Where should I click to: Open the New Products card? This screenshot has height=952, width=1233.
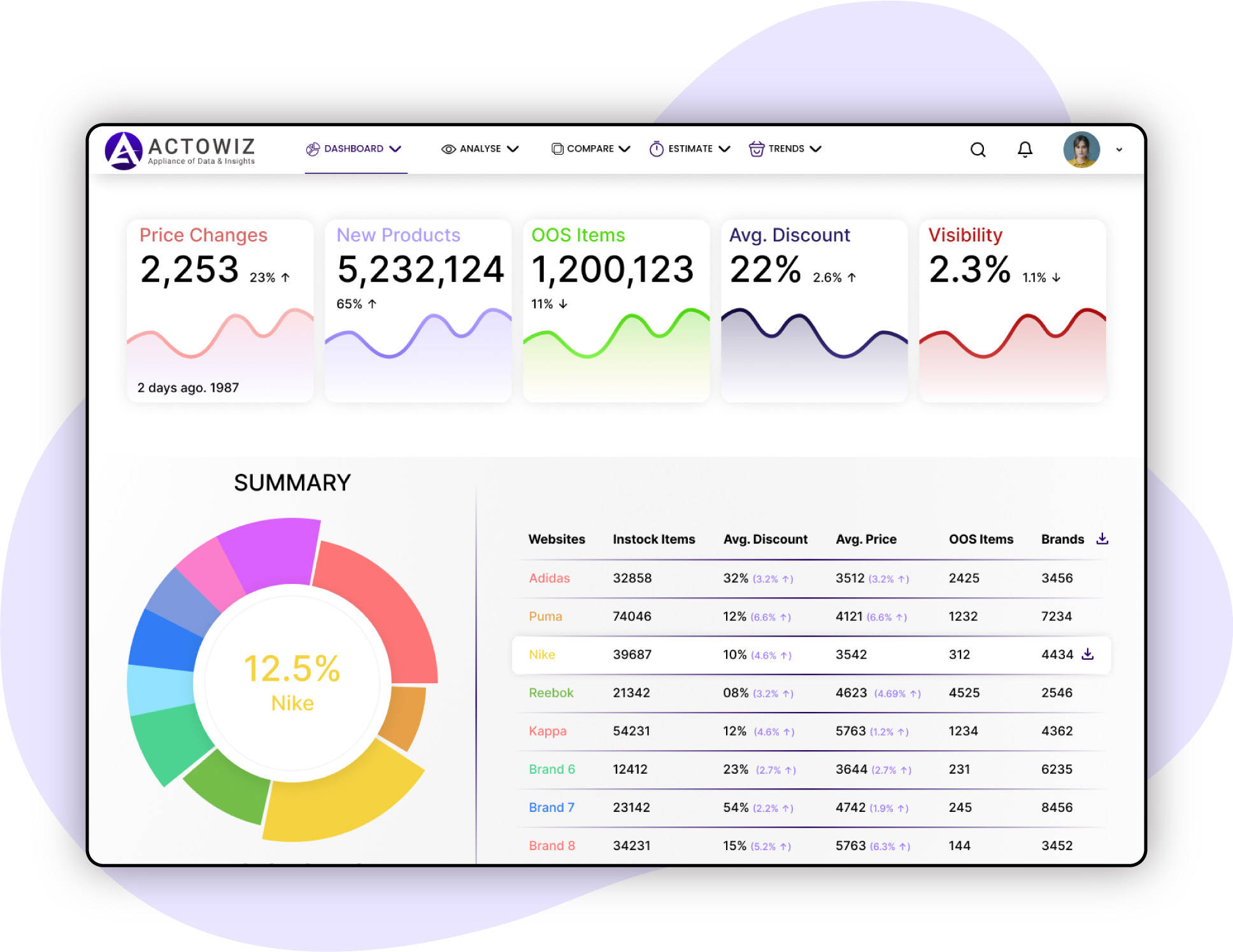(x=418, y=311)
